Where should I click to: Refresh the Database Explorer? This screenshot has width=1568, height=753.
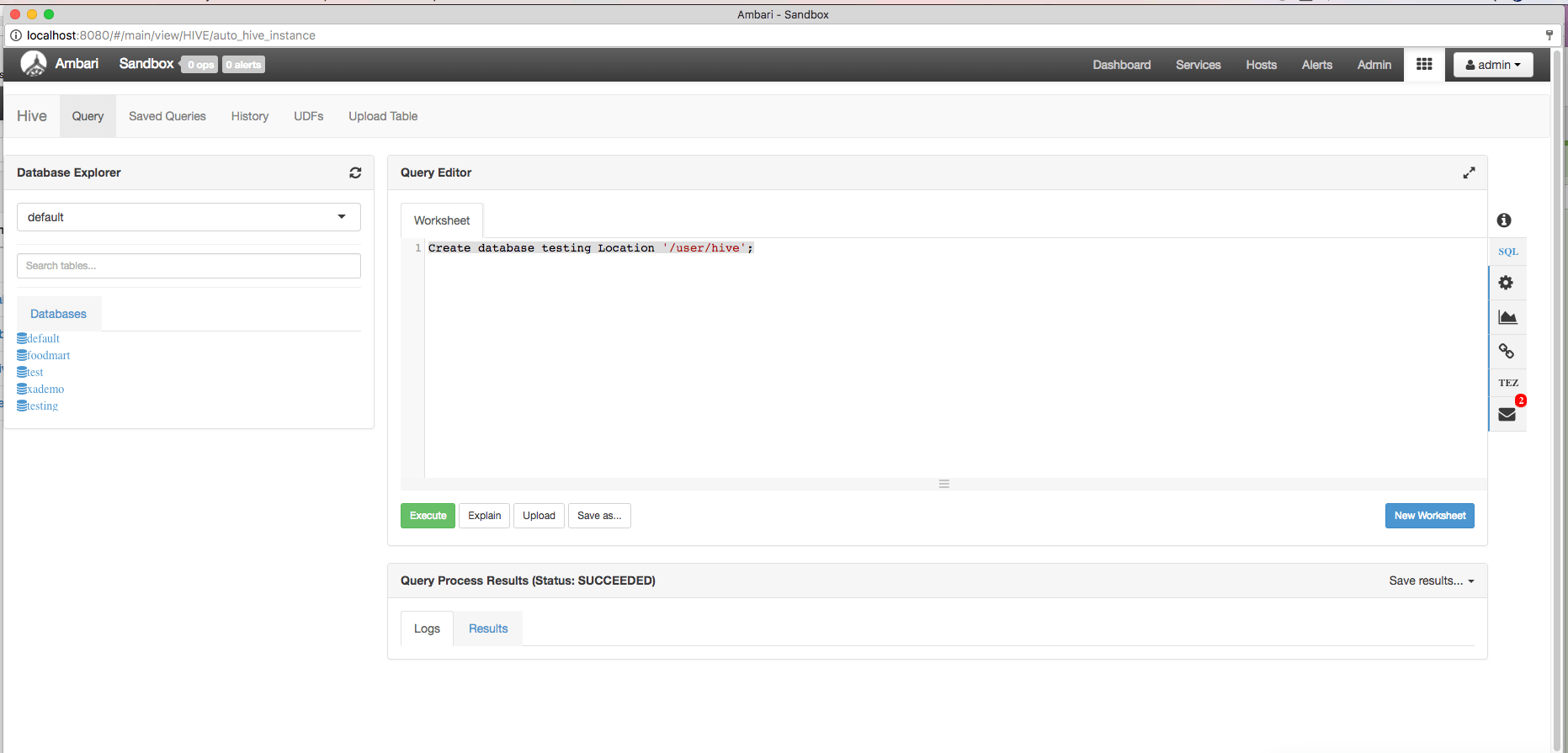(x=355, y=172)
